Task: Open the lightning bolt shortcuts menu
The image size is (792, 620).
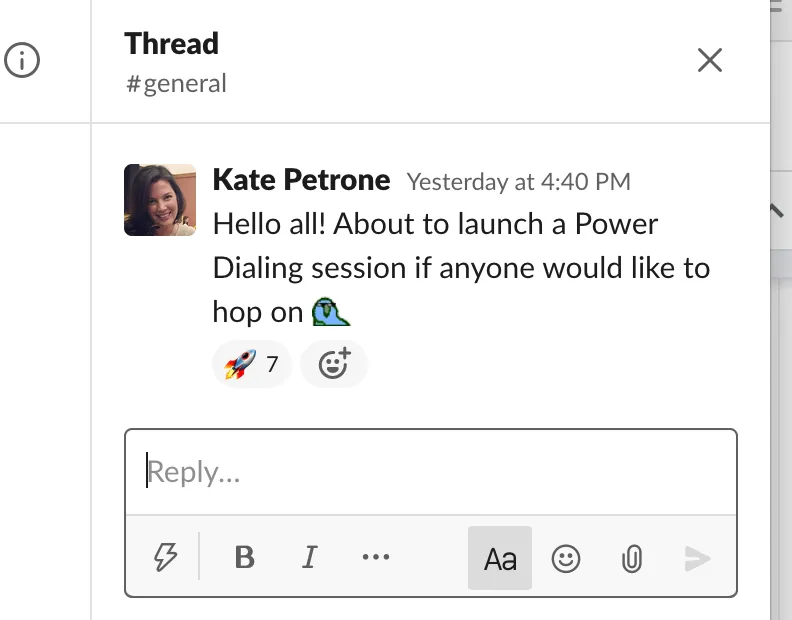Action: [x=166, y=558]
